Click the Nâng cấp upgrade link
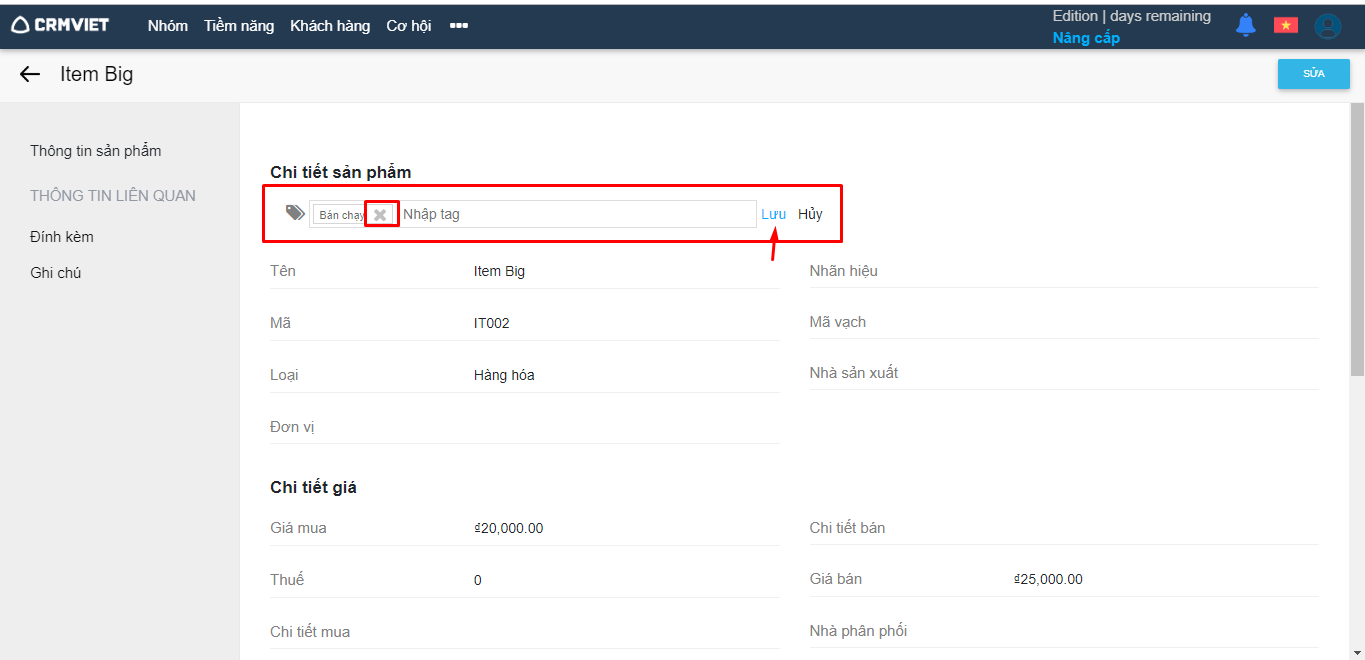Image resolution: width=1365 pixels, height=660 pixels. (x=1086, y=38)
